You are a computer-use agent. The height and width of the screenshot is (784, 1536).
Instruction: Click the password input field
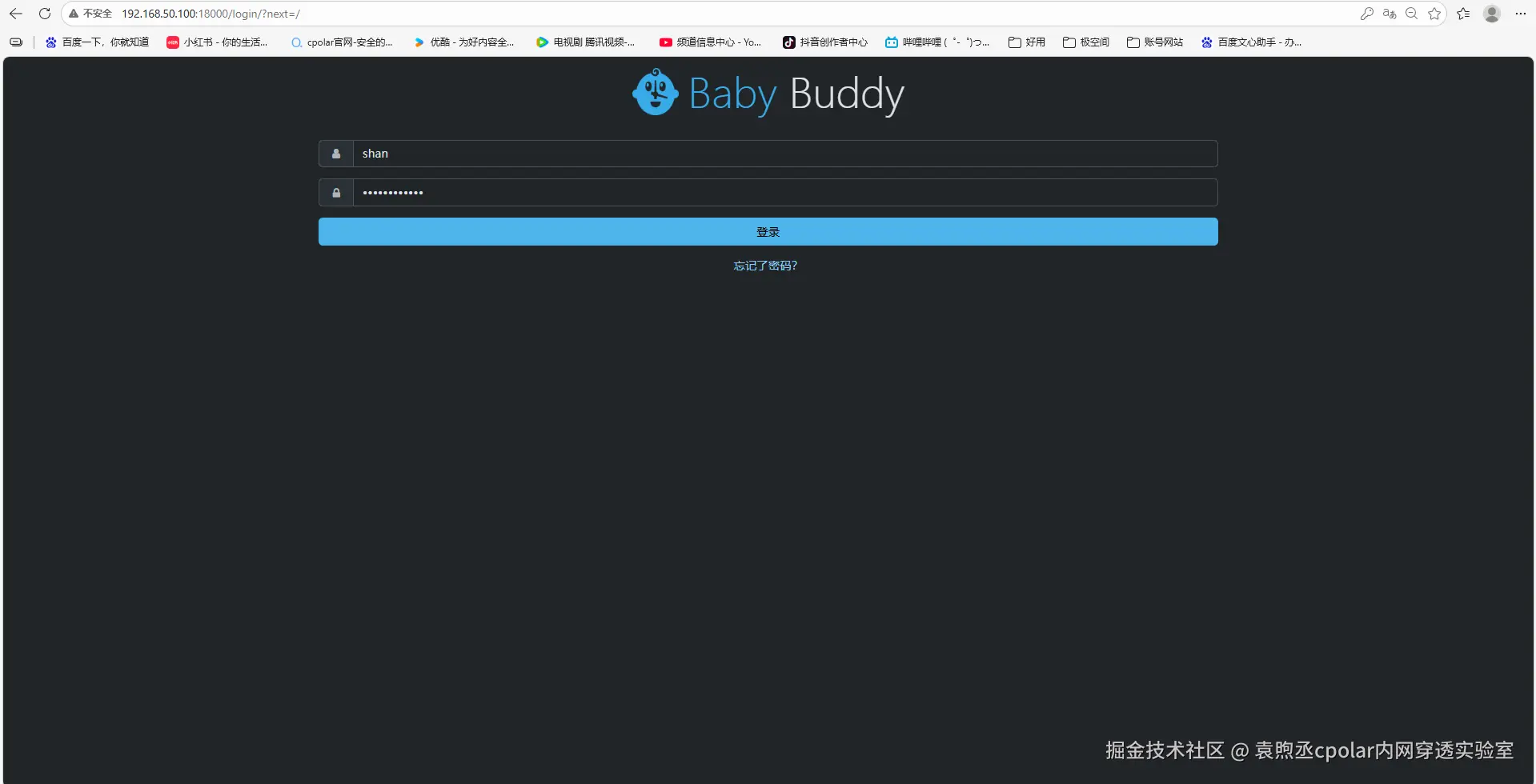pos(785,193)
